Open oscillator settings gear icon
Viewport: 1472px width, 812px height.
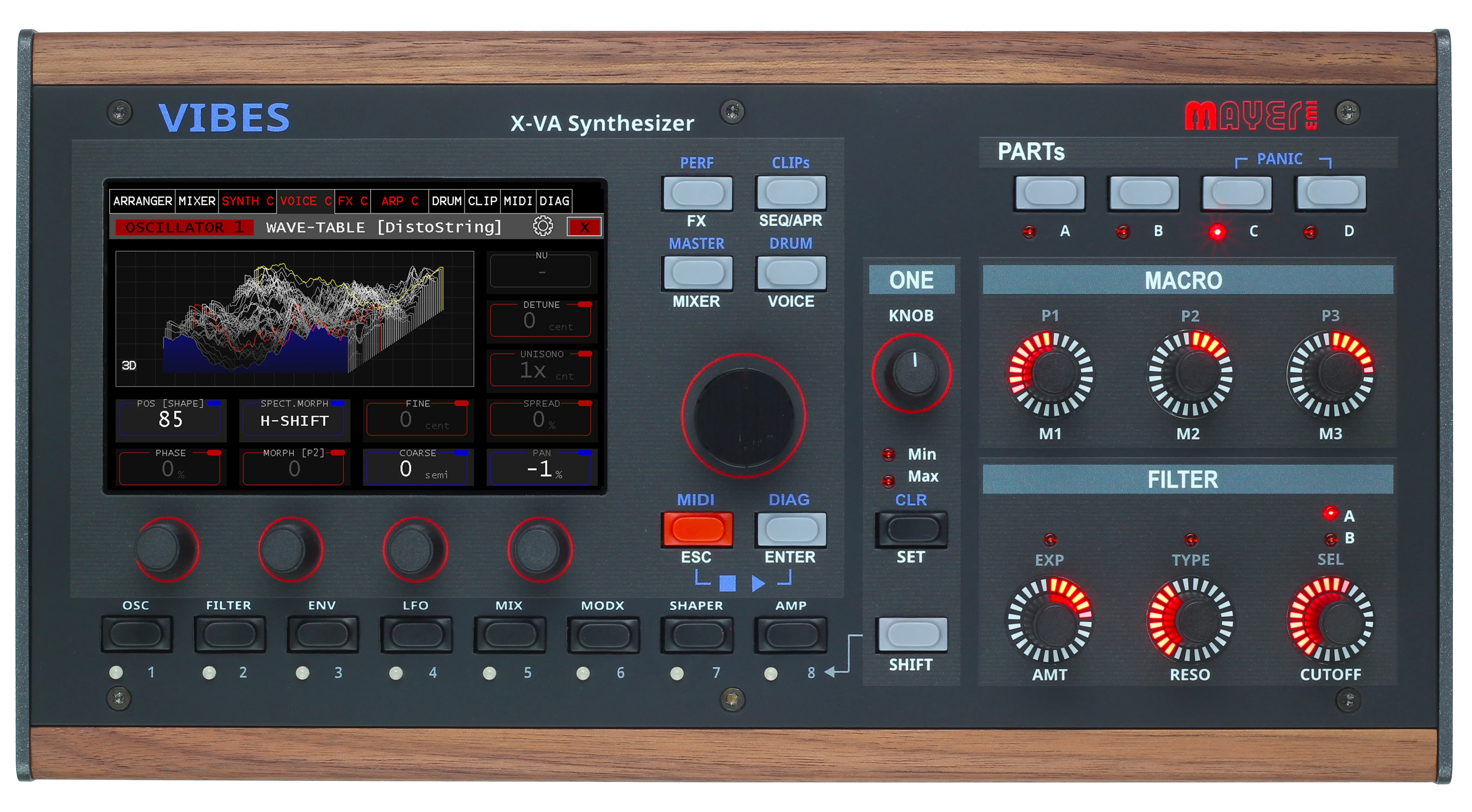click(542, 226)
